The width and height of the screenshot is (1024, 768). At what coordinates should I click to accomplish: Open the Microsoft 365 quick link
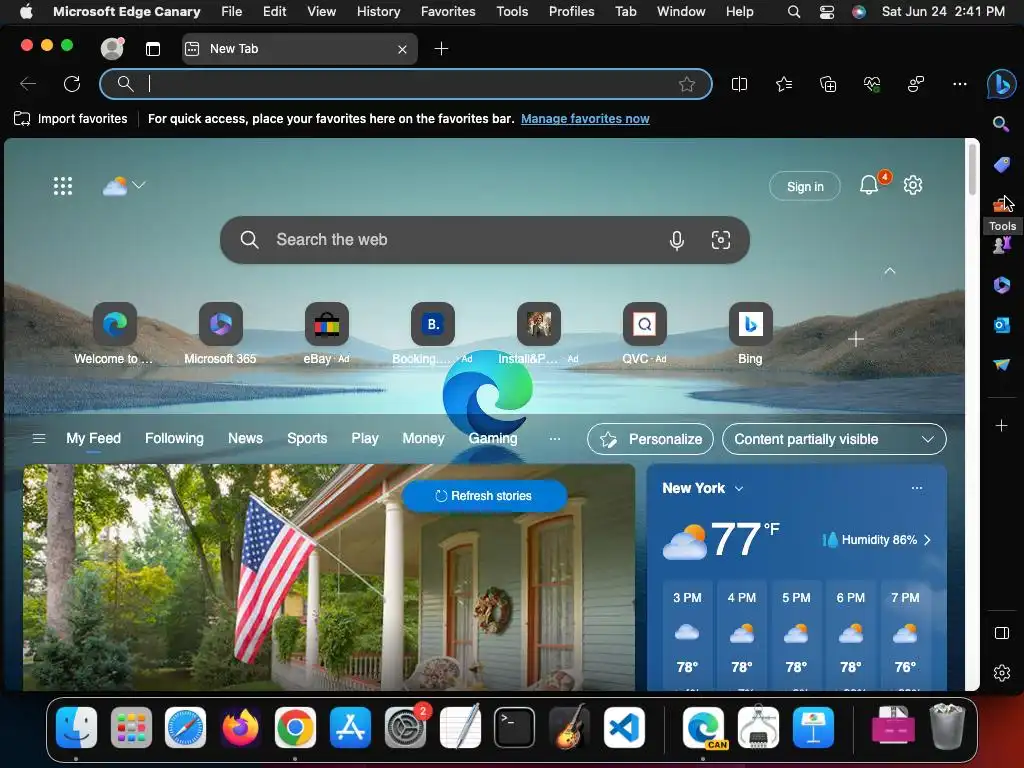click(x=221, y=334)
